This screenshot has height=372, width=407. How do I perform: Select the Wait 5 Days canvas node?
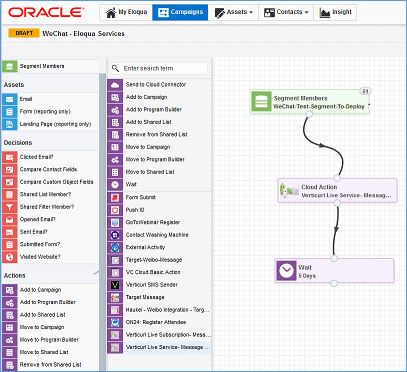(x=334, y=271)
